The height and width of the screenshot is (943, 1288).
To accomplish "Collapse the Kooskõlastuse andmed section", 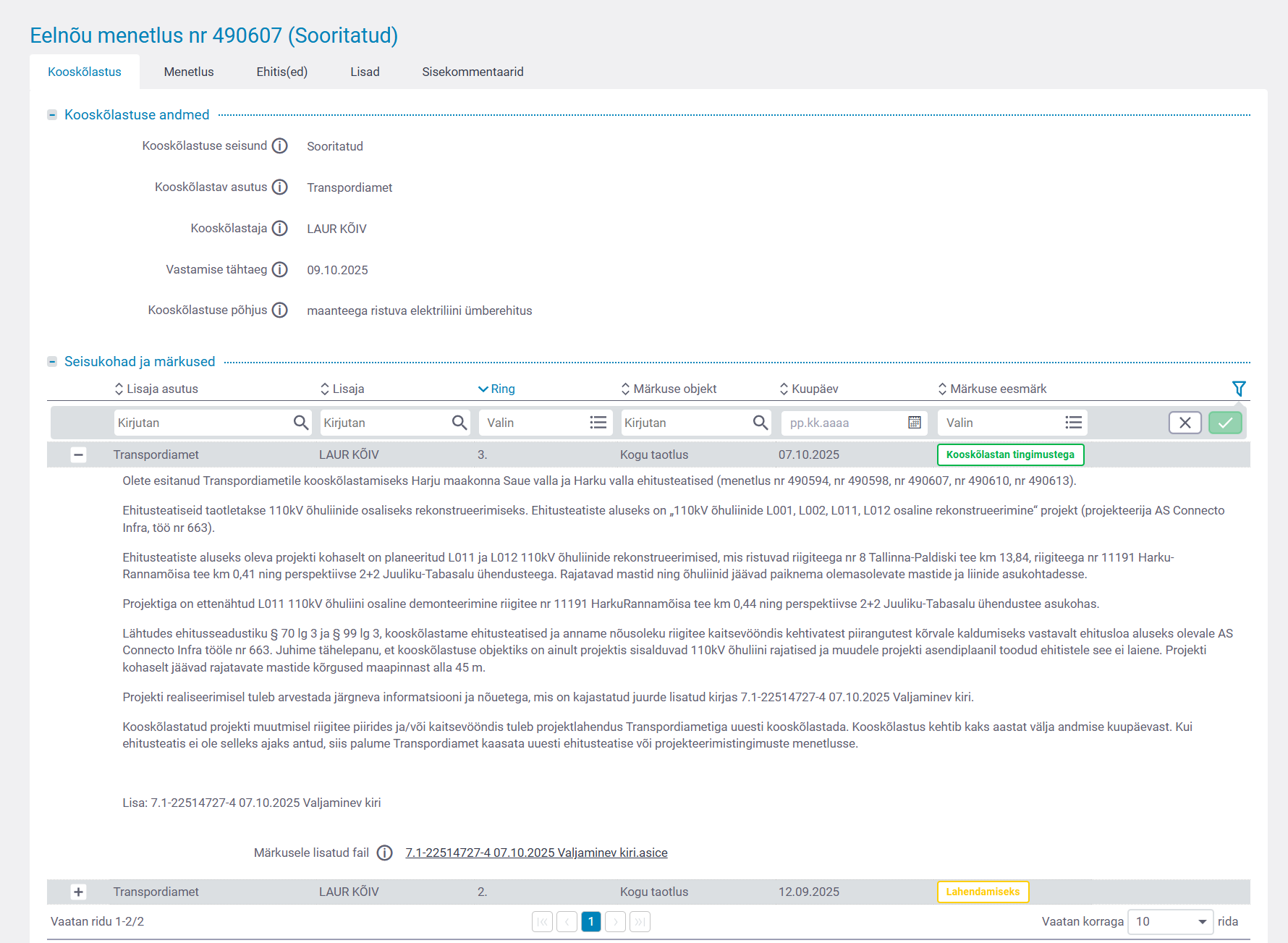I will [x=52, y=115].
